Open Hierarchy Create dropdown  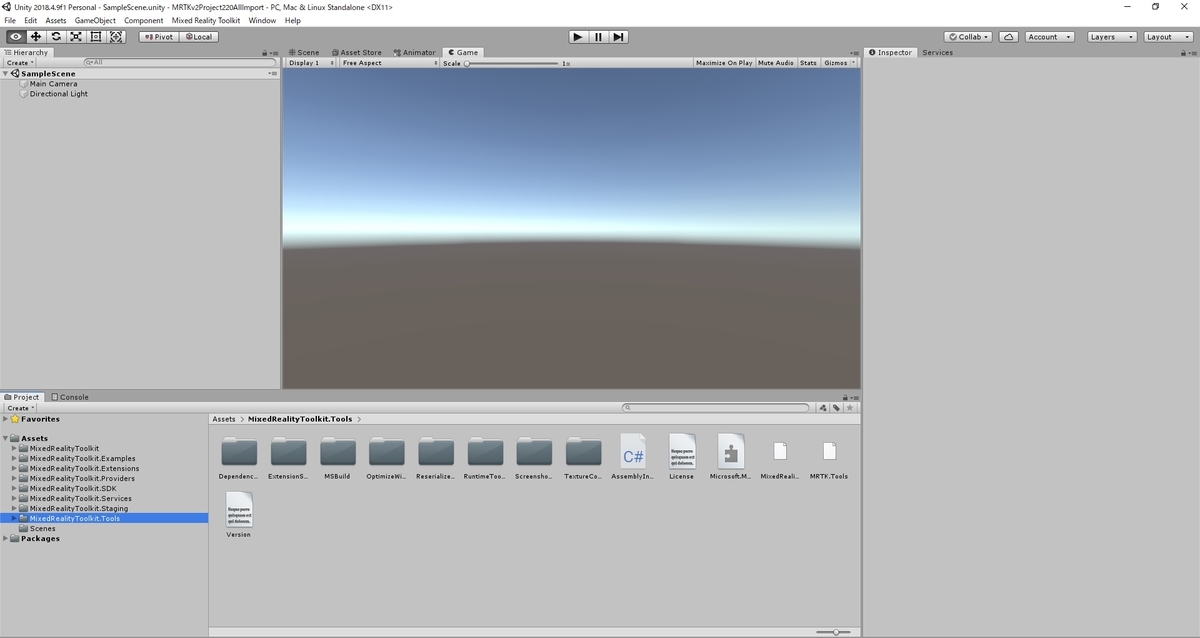click(x=20, y=63)
